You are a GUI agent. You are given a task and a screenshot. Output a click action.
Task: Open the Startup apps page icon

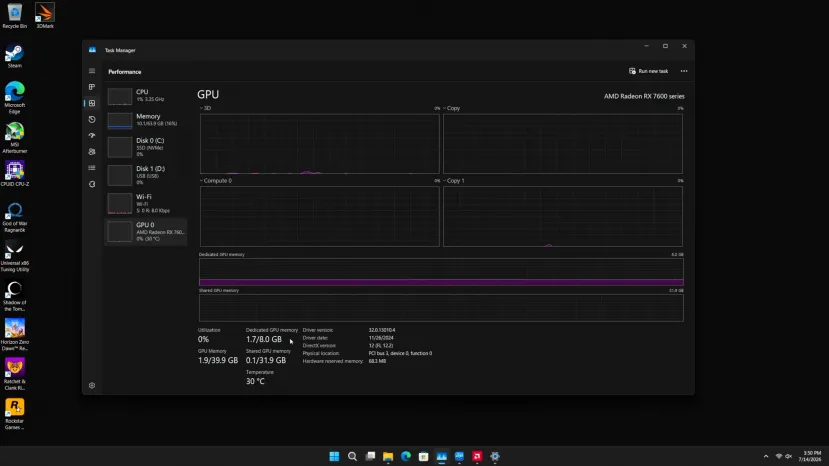92,135
